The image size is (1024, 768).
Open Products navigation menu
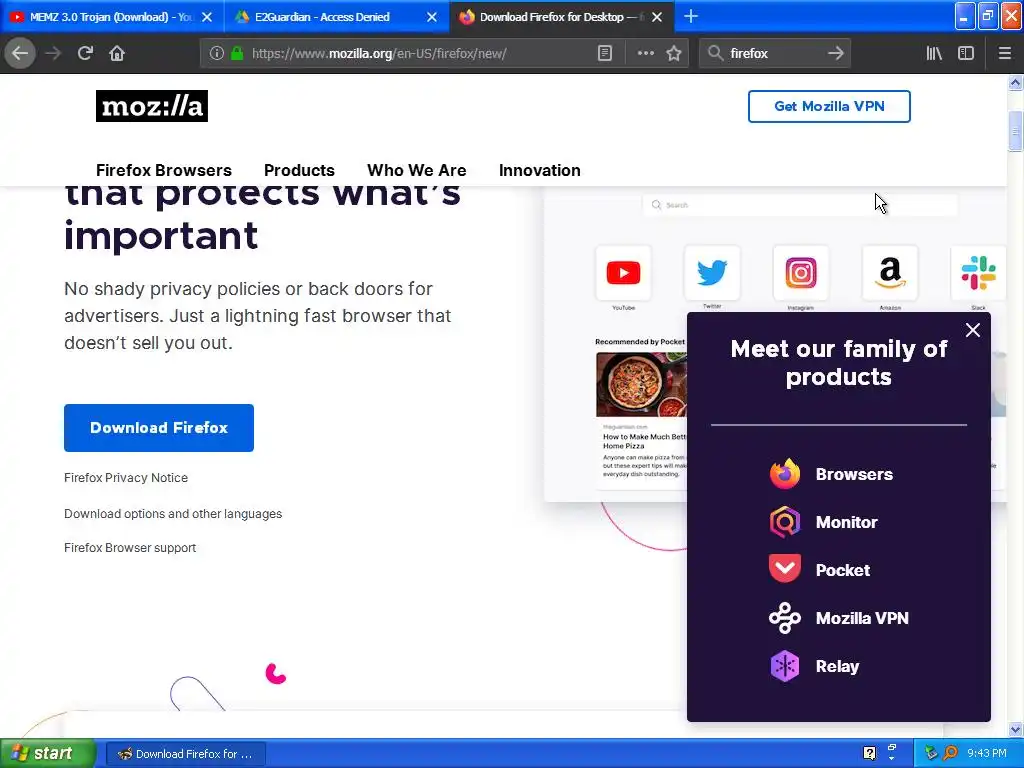coord(299,170)
